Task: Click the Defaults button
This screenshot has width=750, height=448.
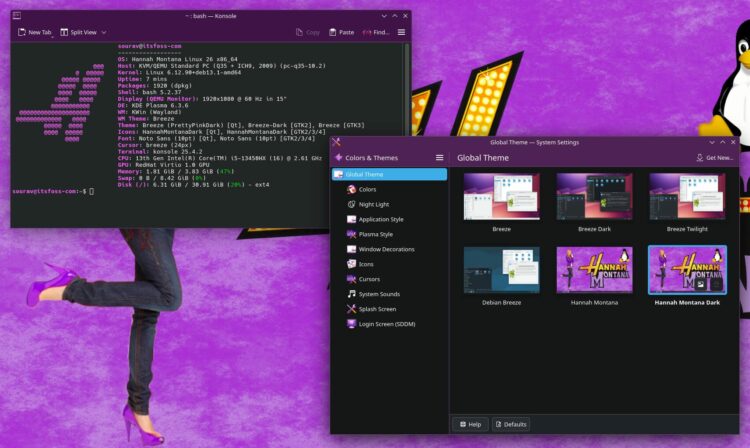Action: pos(510,424)
